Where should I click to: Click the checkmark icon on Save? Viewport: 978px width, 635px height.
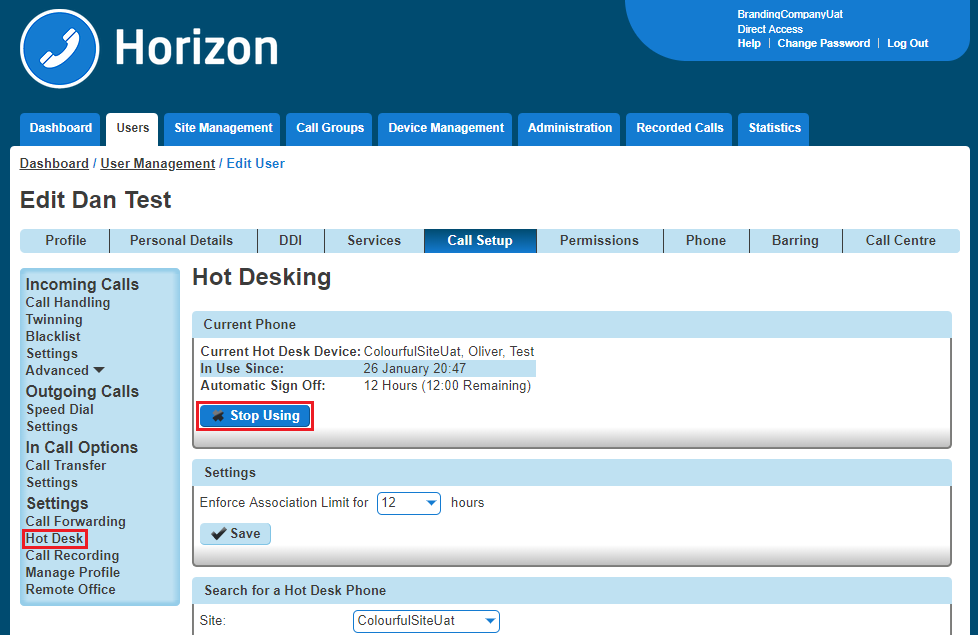[x=218, y=534]
